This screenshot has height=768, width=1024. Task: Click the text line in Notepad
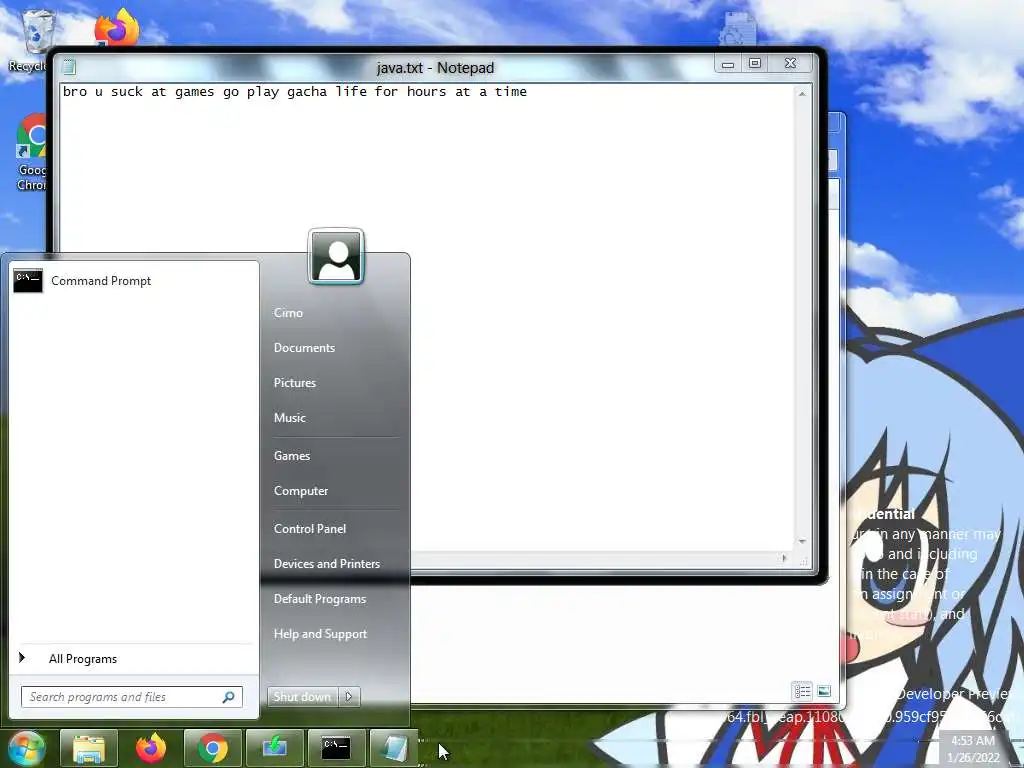click(295, 92)
